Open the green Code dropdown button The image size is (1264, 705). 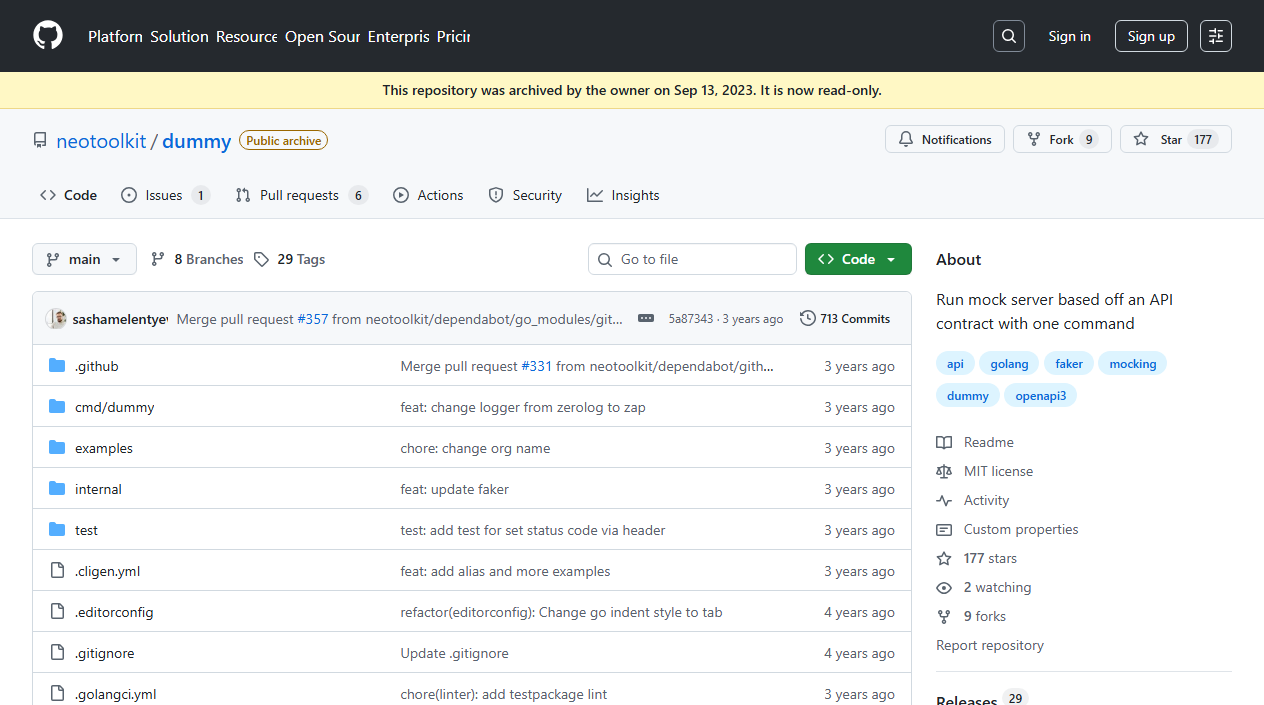[x=858, y=259]
